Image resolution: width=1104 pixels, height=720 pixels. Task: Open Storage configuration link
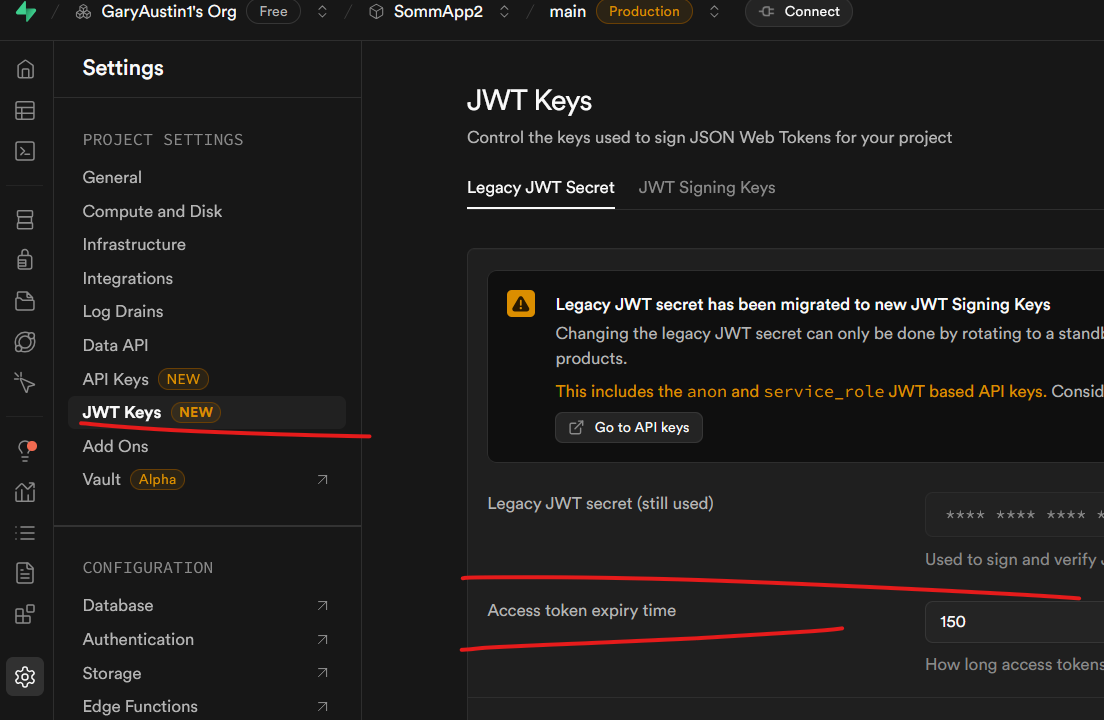[112, 674]
